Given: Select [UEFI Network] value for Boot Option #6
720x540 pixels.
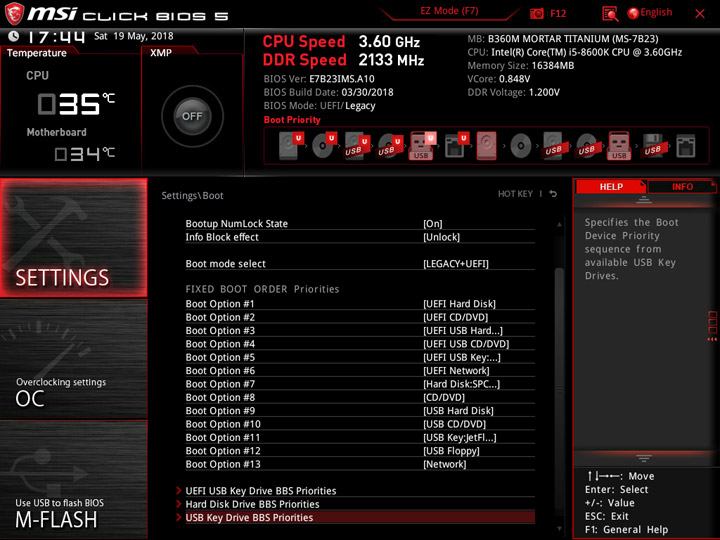Looking at the screenshot, I should pyautogui.click(x=456, y=370).
